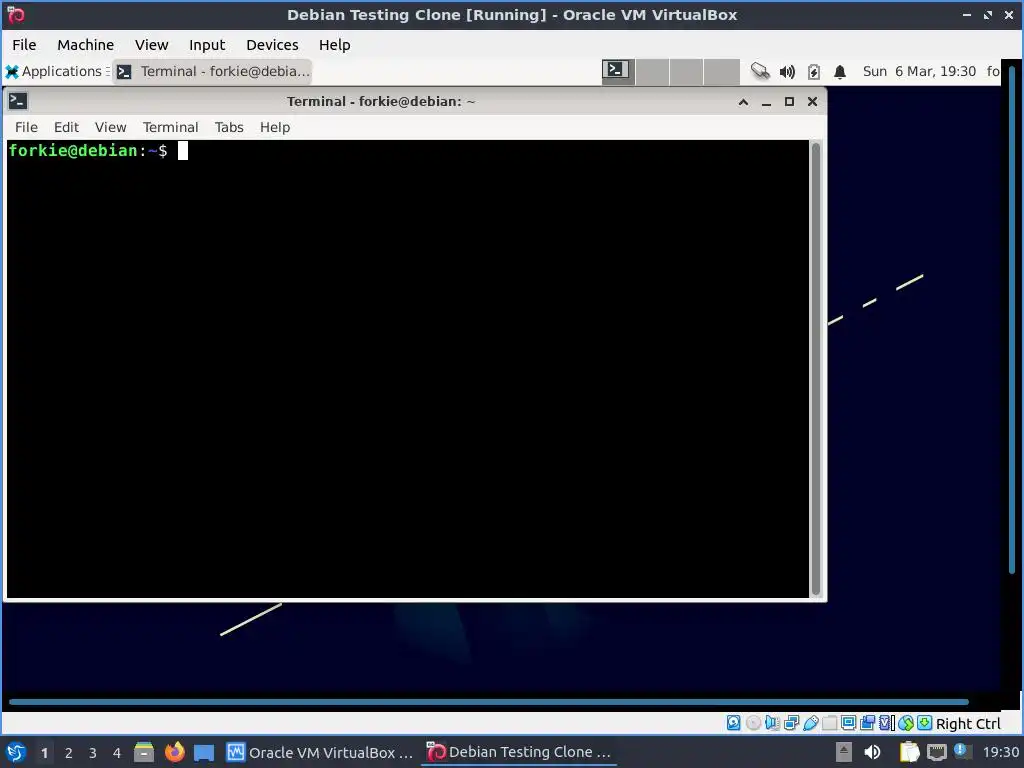Screen dimensions: 1024x768
Task: Click the guest panel volume icon
Action: pos(787,72)
